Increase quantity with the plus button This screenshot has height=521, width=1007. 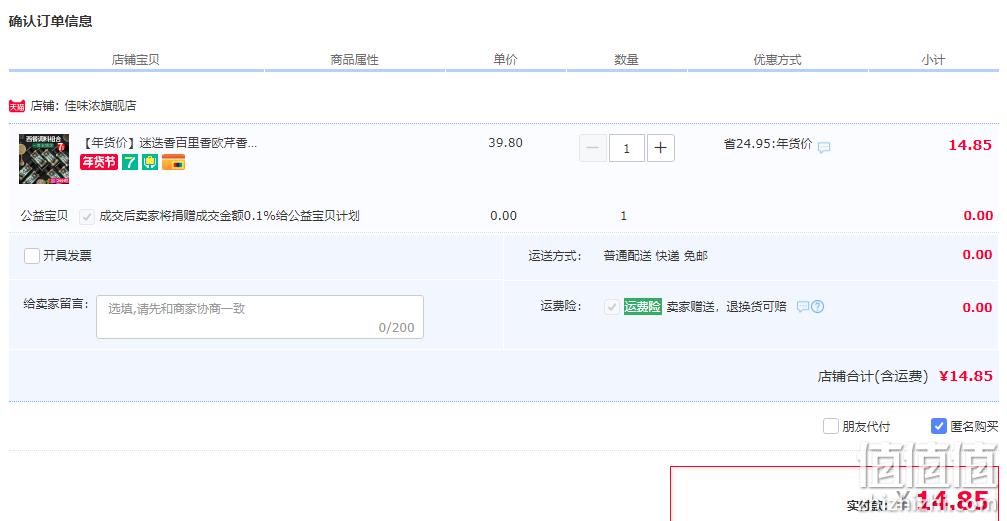pos(660,148)
